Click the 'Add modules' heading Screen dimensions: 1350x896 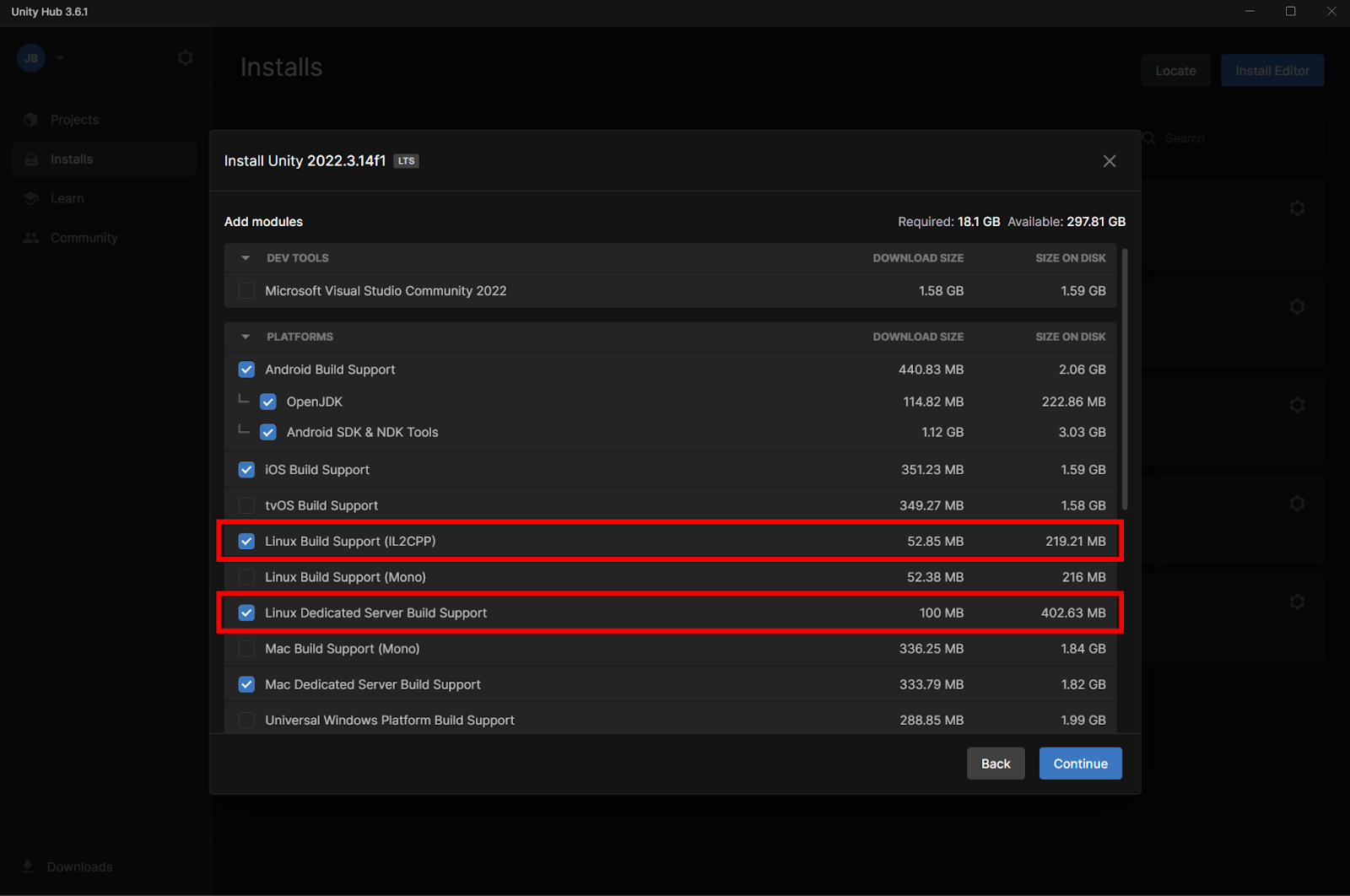[x=263, y=222]
